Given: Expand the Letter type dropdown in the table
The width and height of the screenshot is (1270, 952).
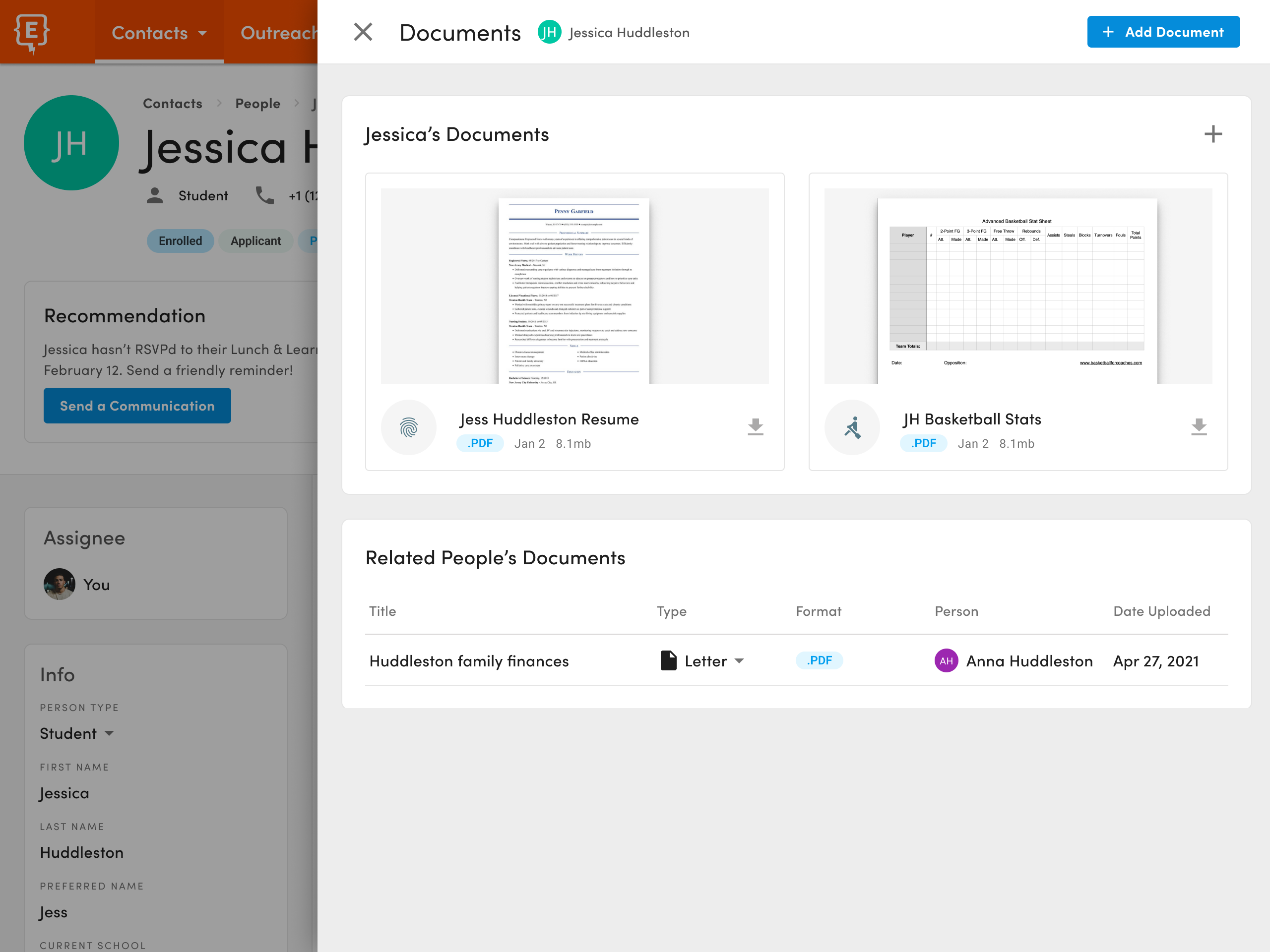Looking at the screenshot, I should 740,660.
